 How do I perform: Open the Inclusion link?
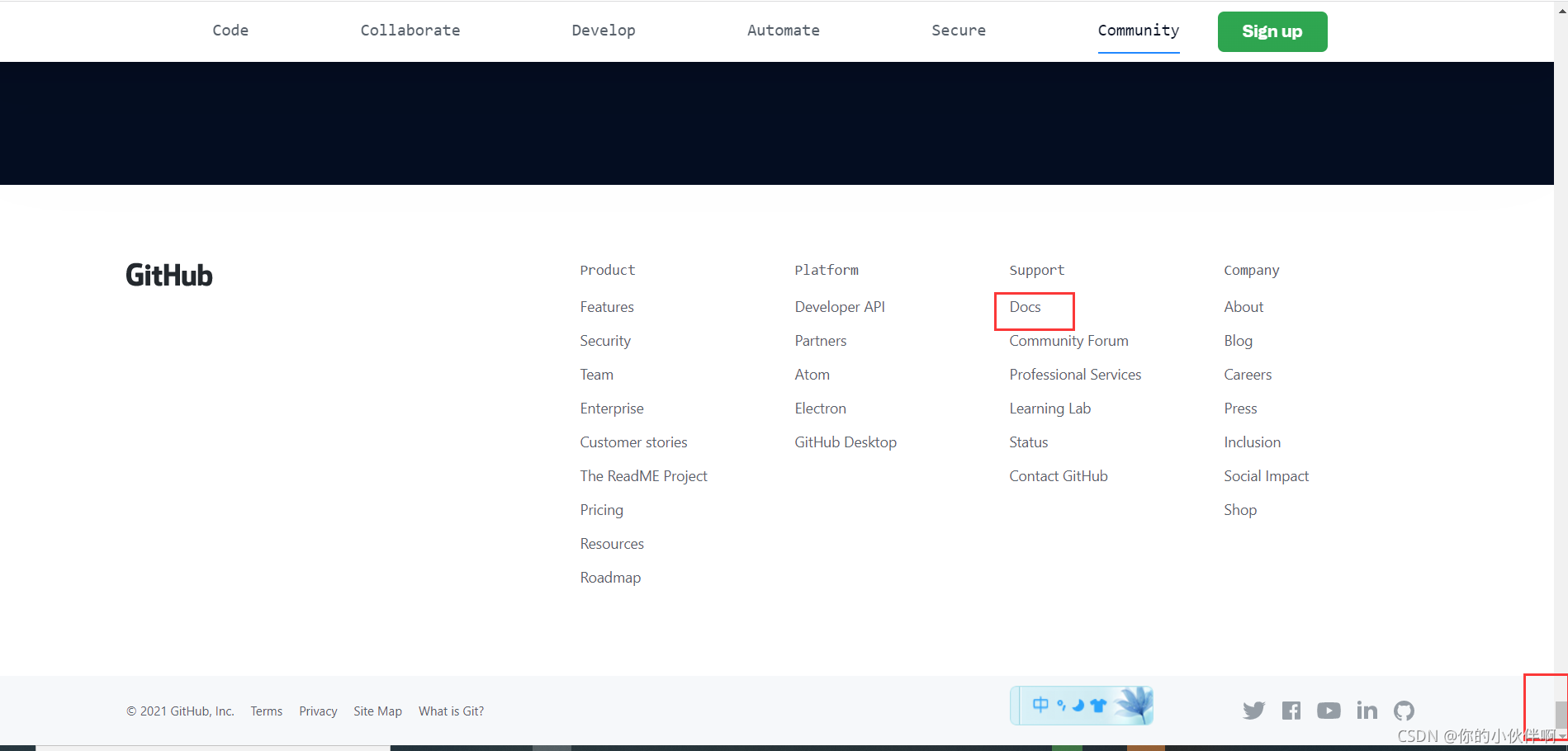point(1252,442)
